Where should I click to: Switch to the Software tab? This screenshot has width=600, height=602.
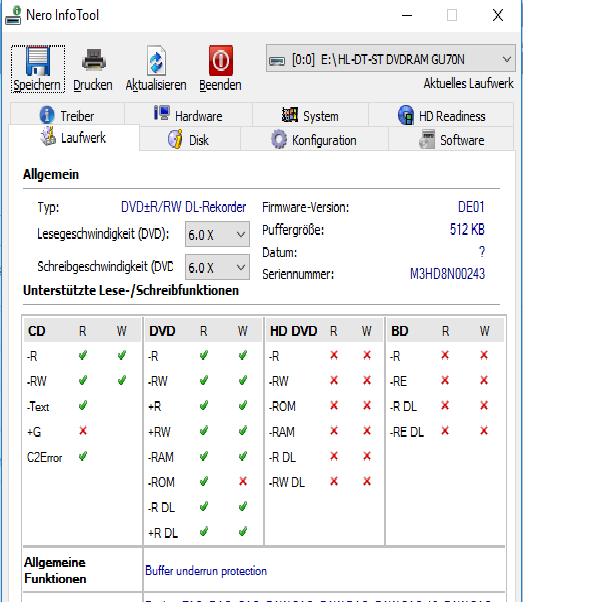451,139
